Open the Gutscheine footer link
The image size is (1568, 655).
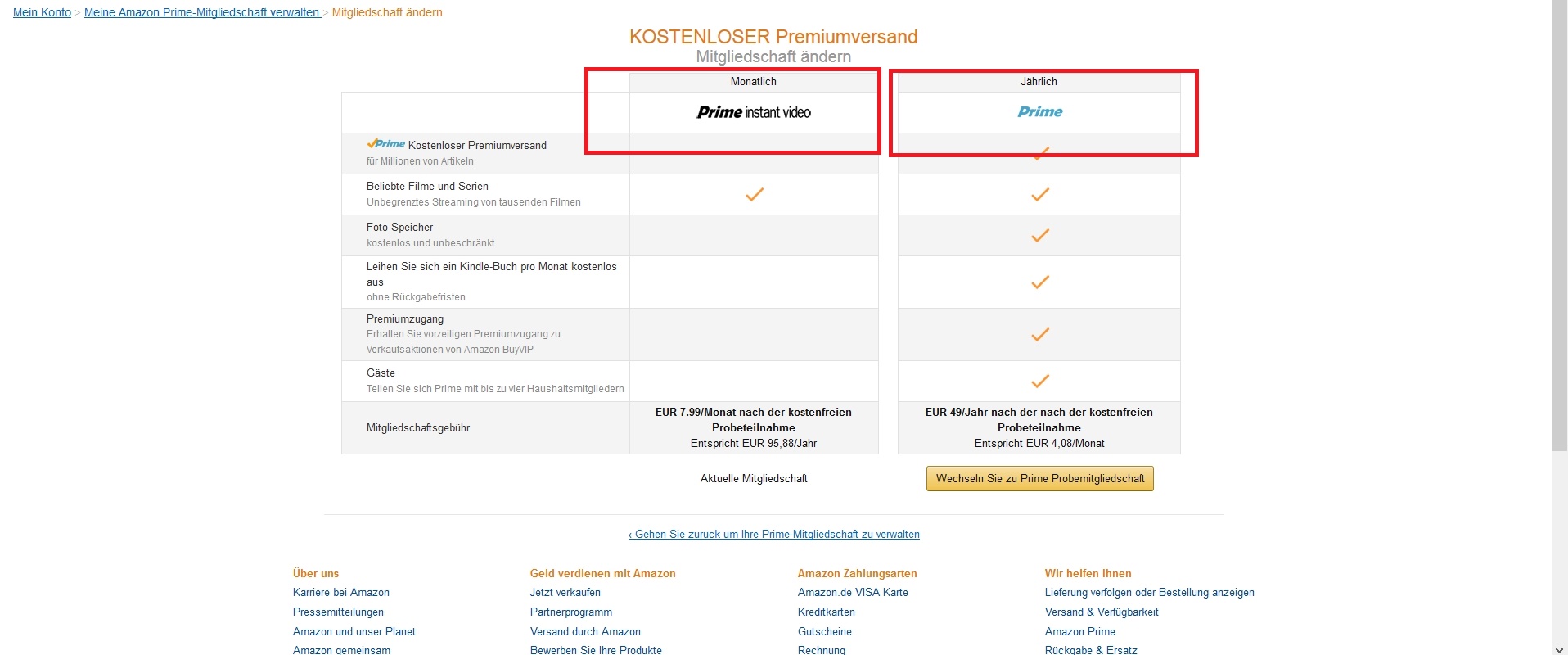click(824, 632)
